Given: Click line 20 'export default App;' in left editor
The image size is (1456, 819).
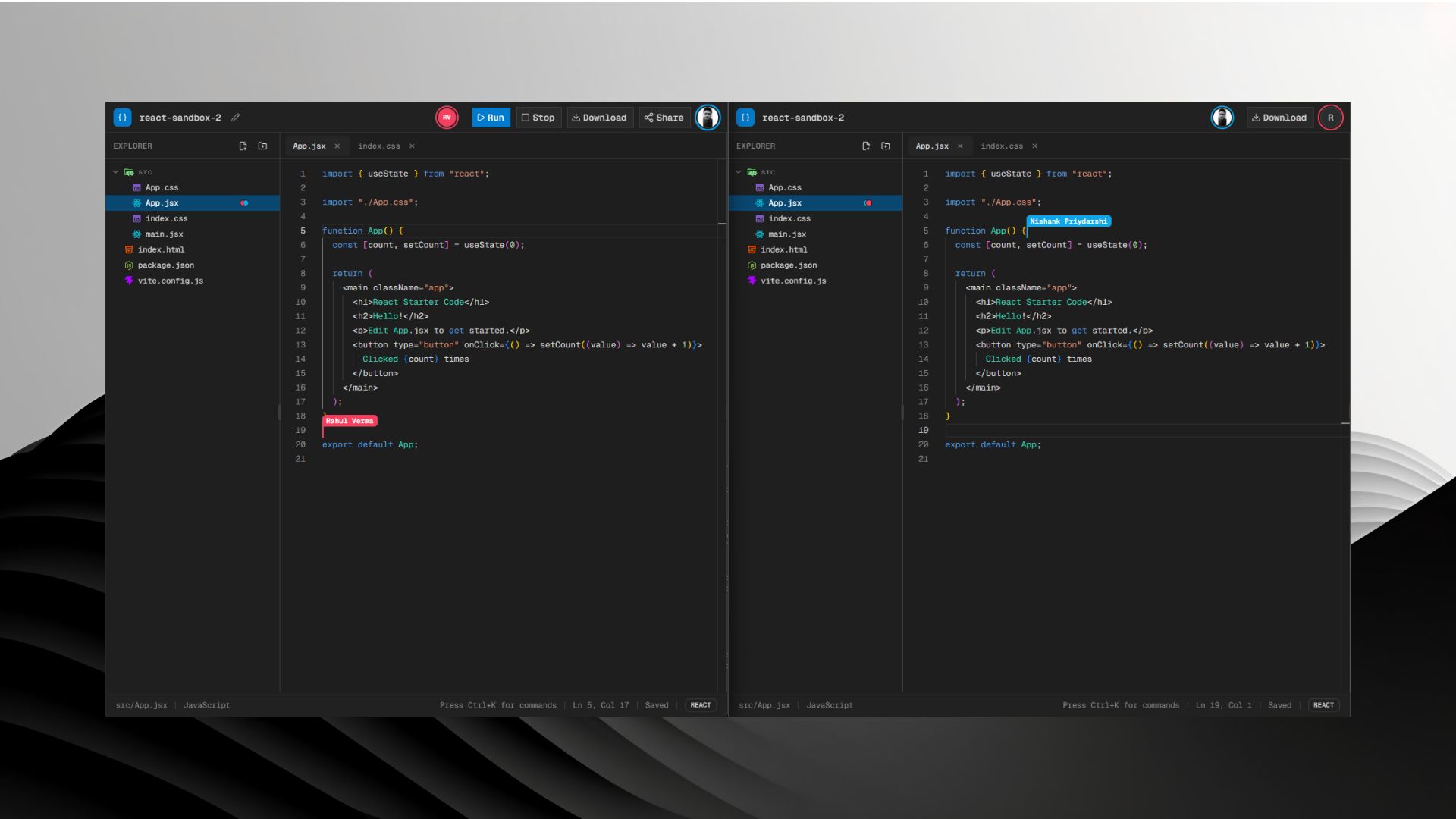Looking at the screenshot, I should tap(370, 445).
